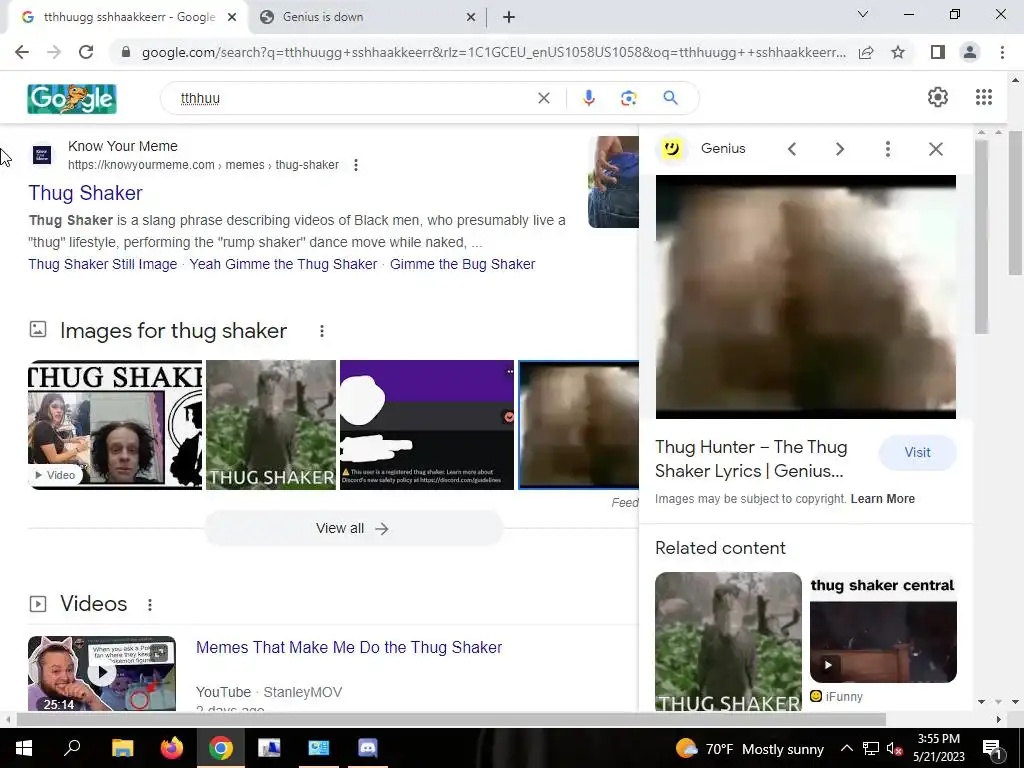Show previous image in Genius panel

(x=792, y=149)
